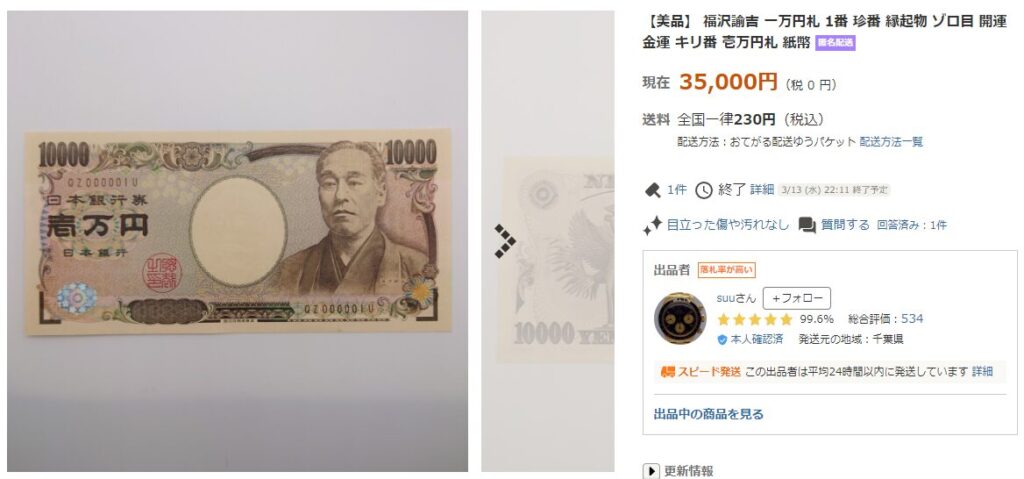This screenshot has width=1024, height=479.
Task: Click the blue verified shield icon
Action: [722, 340]
